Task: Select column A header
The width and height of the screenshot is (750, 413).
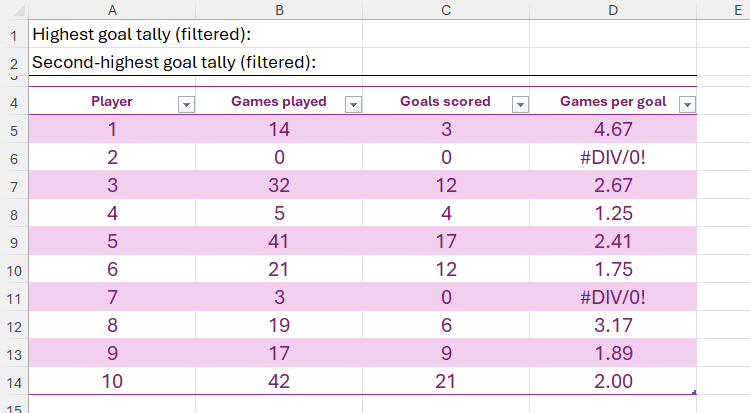Action: tap(112, 9)
